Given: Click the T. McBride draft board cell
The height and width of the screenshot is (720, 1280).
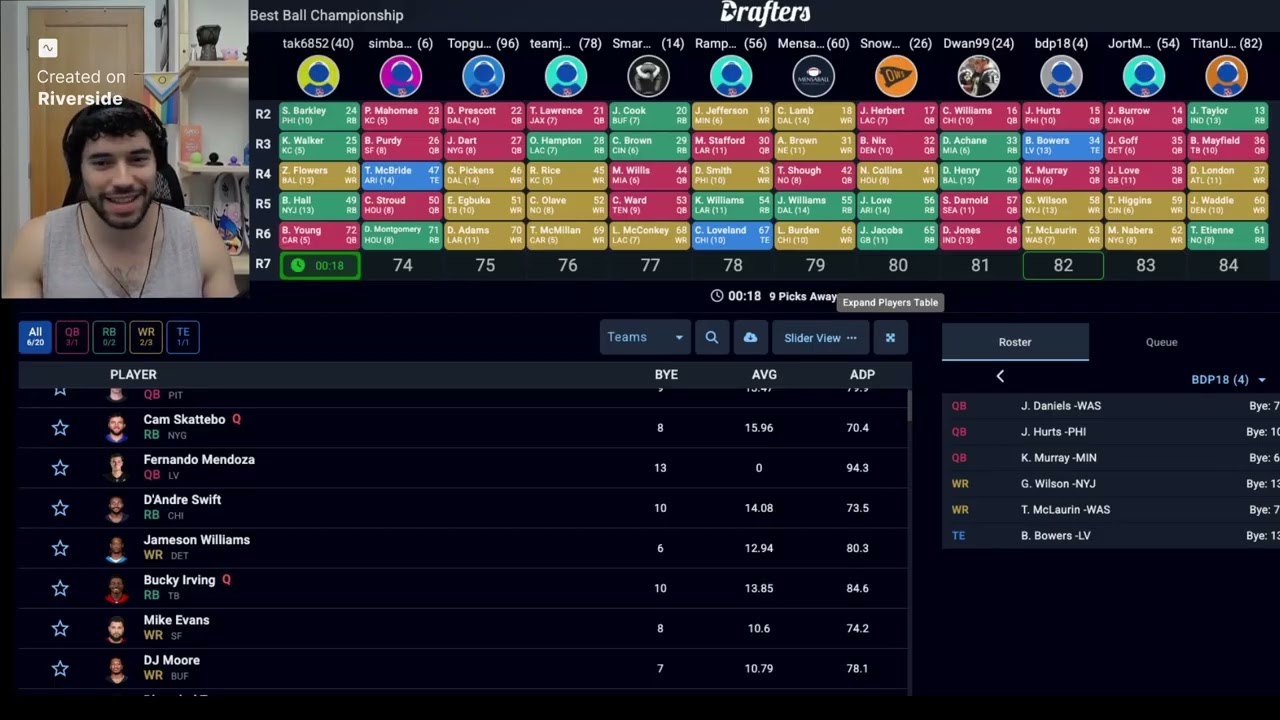Looking at the screenshot, I should tap(402, 176).
